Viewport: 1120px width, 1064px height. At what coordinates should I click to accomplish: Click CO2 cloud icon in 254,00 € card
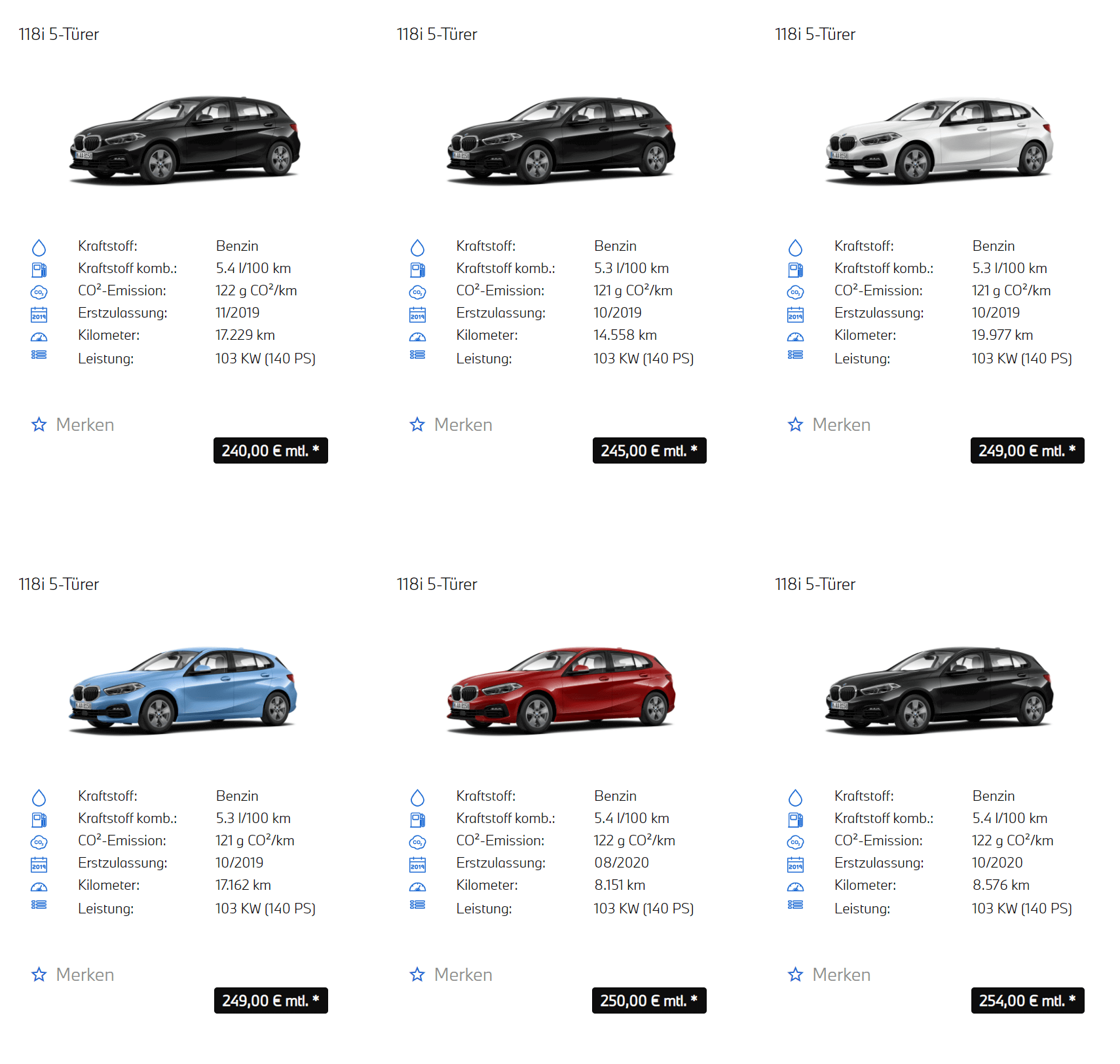pyautogui.click(x=796, y=842)
